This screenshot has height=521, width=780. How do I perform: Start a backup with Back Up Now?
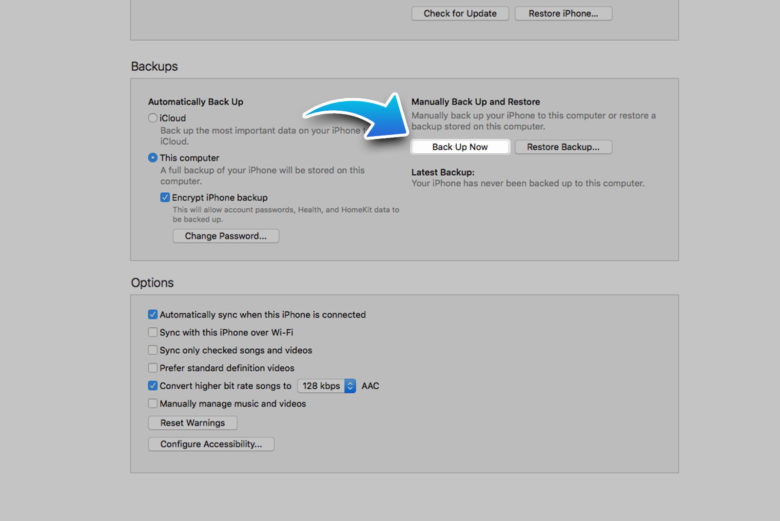[x=460, y=147]
